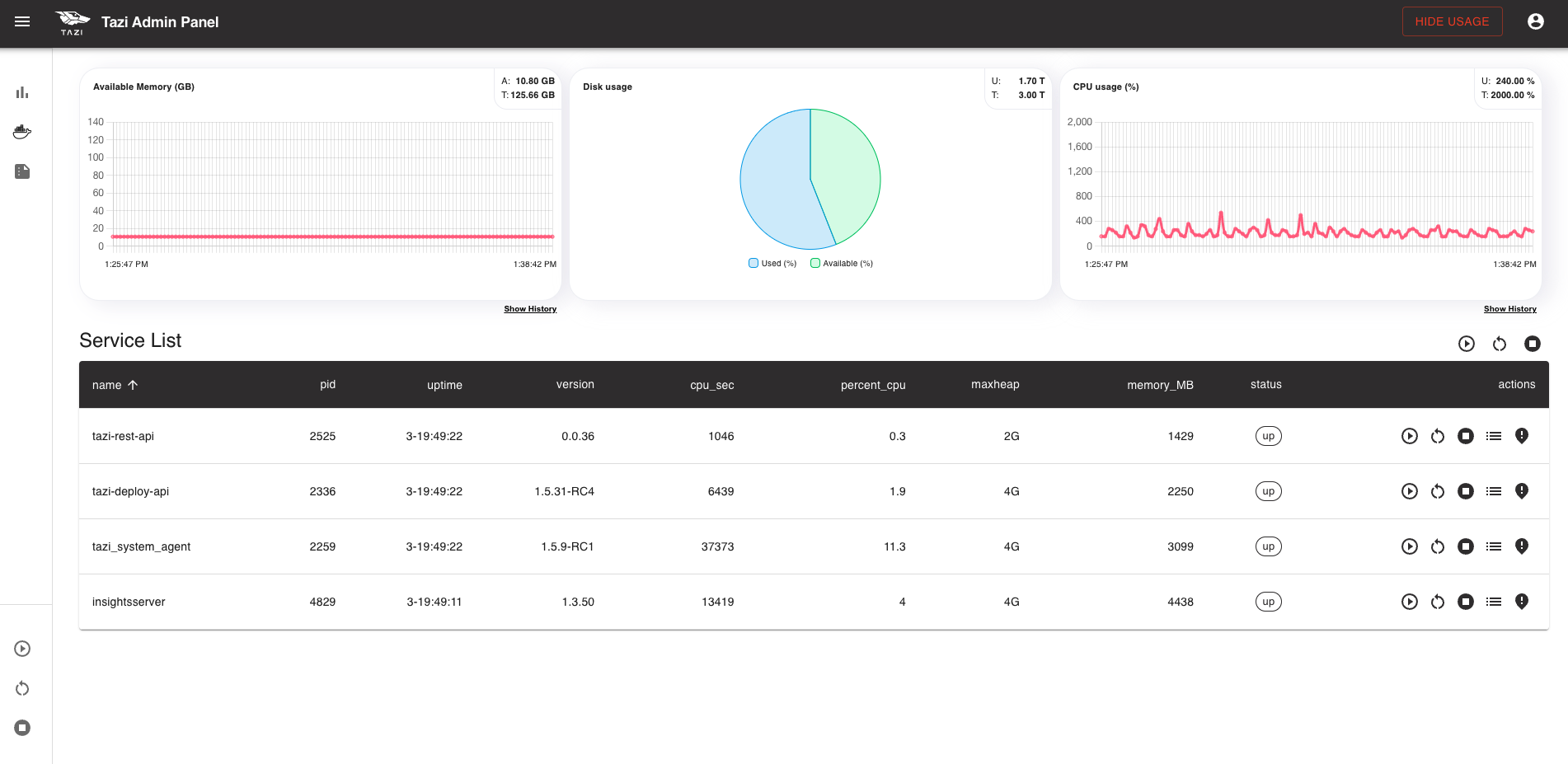This screenshot has height=764, width=1568.
Task: Click version value 1.5.31-RC4
Action: pyautogui.click(x=564, y=491)
